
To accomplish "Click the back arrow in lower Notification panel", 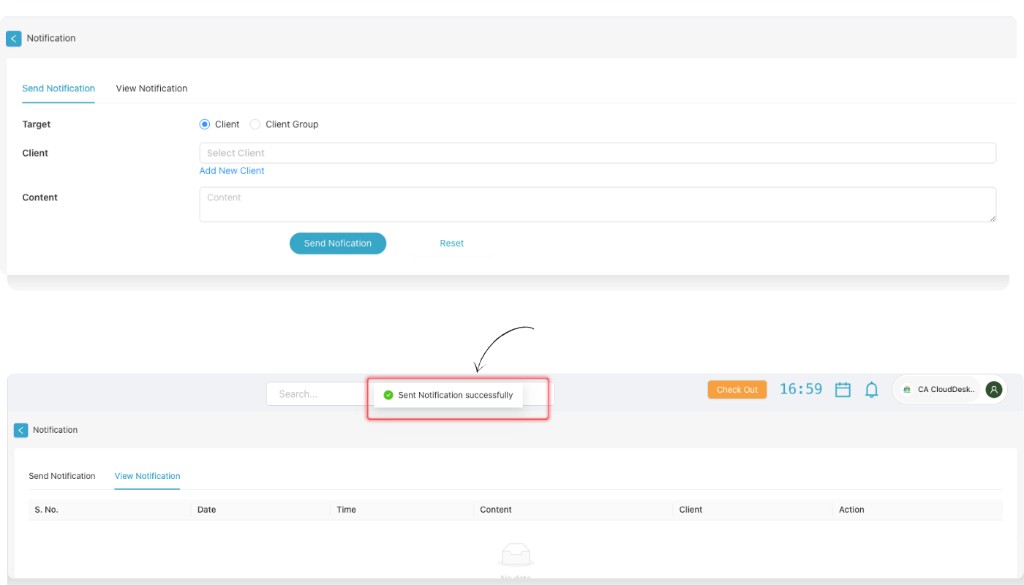I will (x=19, y=429).
